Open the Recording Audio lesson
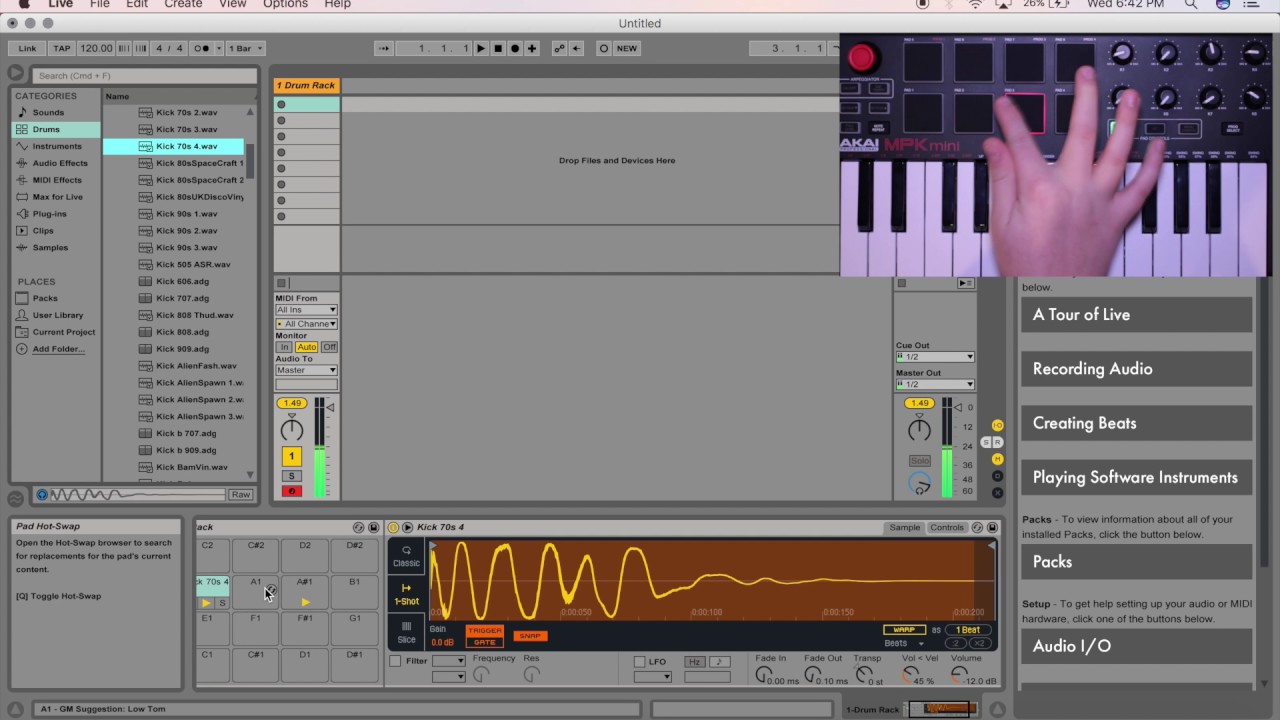The image size is (1280, 720). pyautogui.click(x=1137, y=369)
